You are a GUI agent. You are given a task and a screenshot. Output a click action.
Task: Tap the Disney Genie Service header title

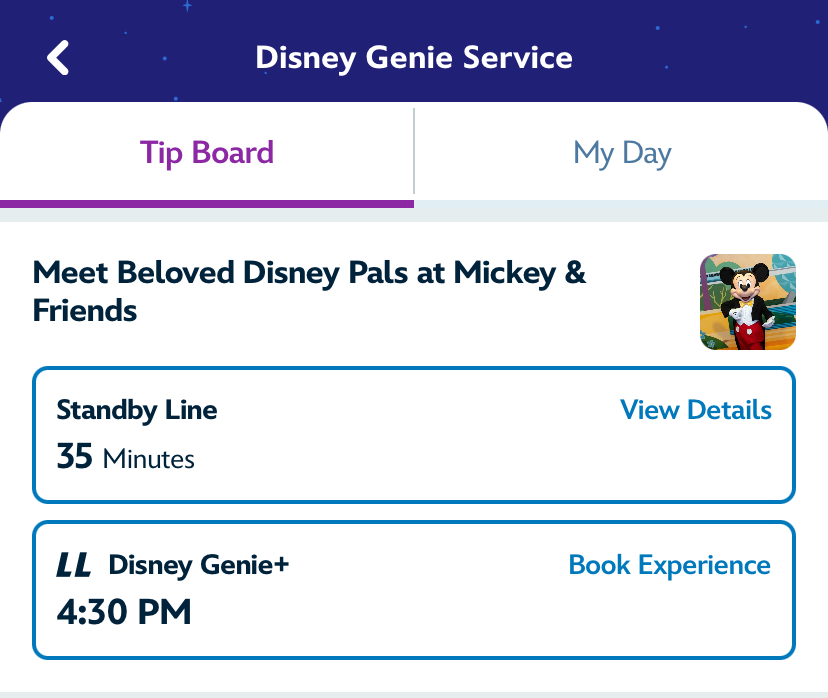(x=414, y=57)
